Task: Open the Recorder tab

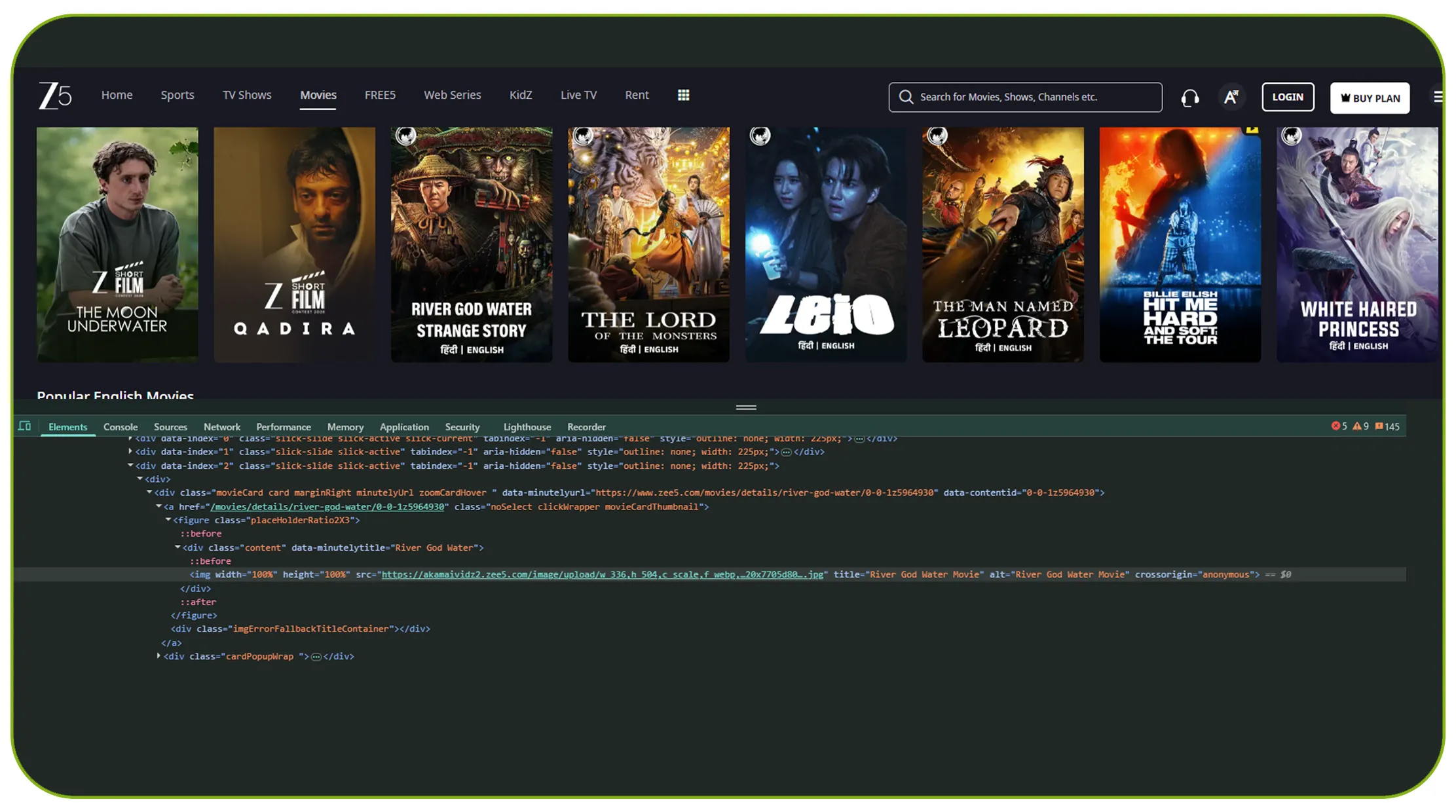Action: click(x=586, y=427)
